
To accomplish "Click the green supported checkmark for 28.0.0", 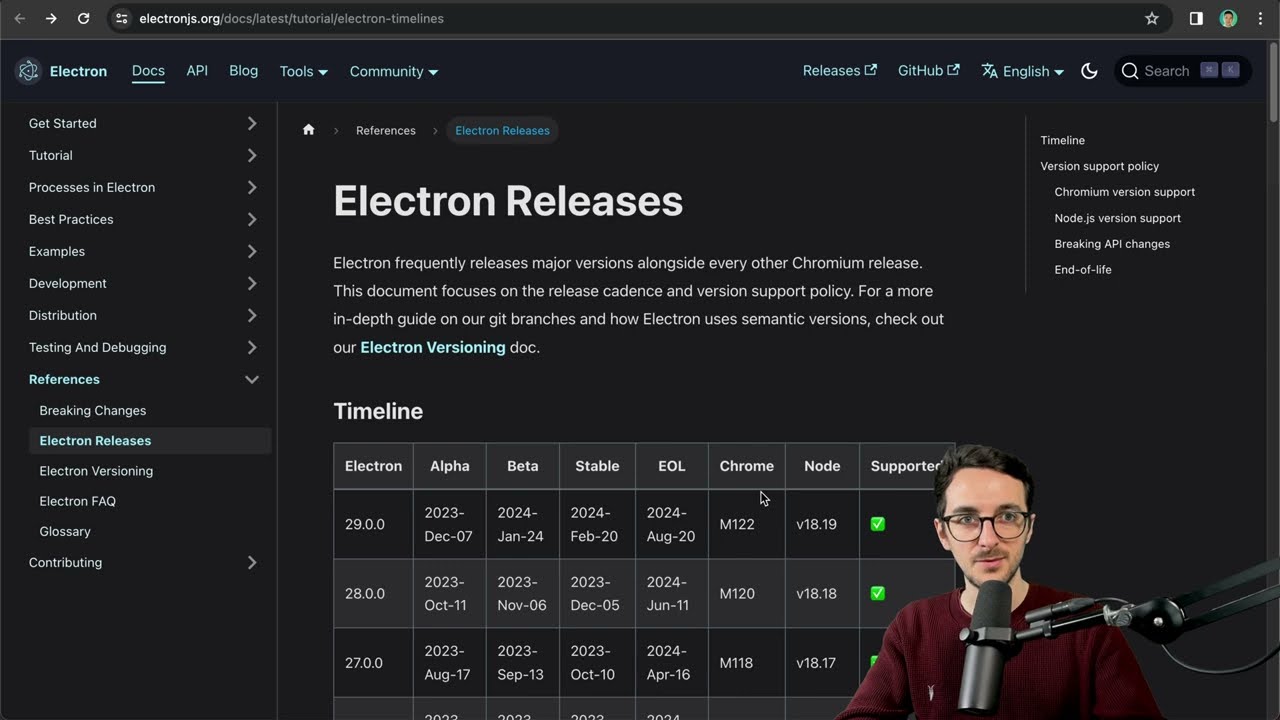I will (878, 593).
